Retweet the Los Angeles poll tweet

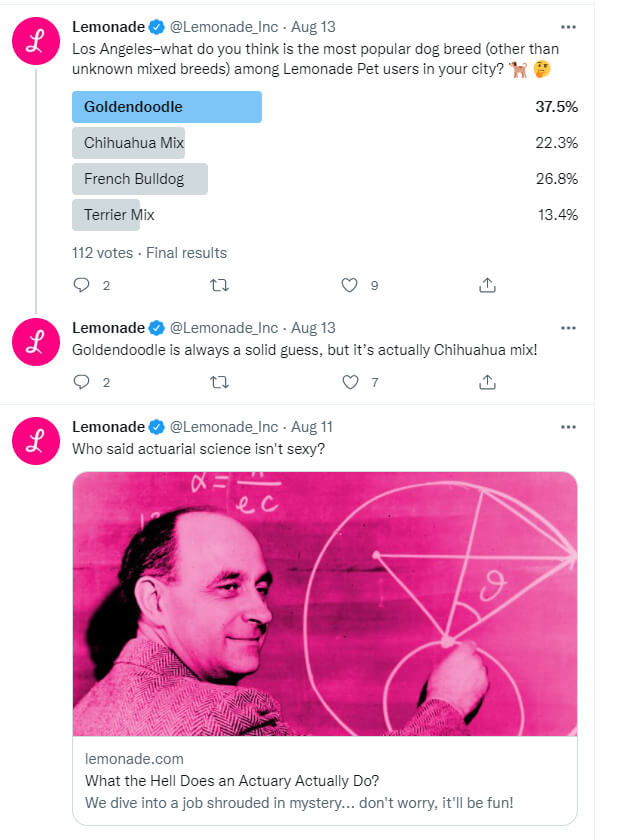pos(220,285)
